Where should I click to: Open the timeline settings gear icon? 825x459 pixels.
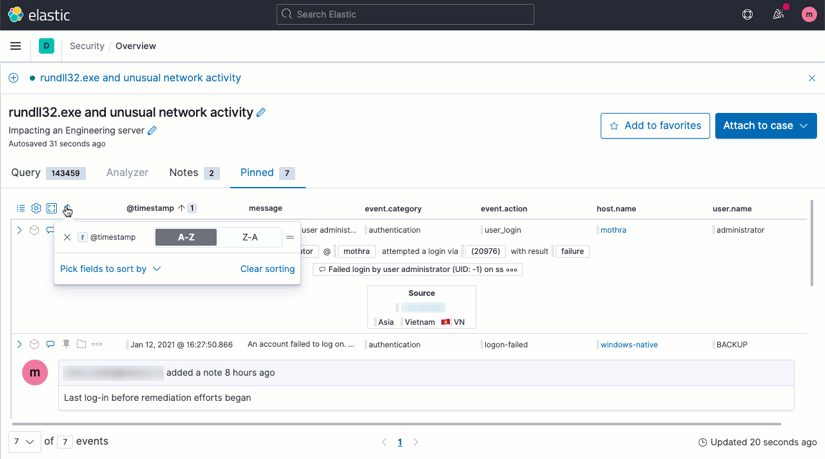coord(36,208)
